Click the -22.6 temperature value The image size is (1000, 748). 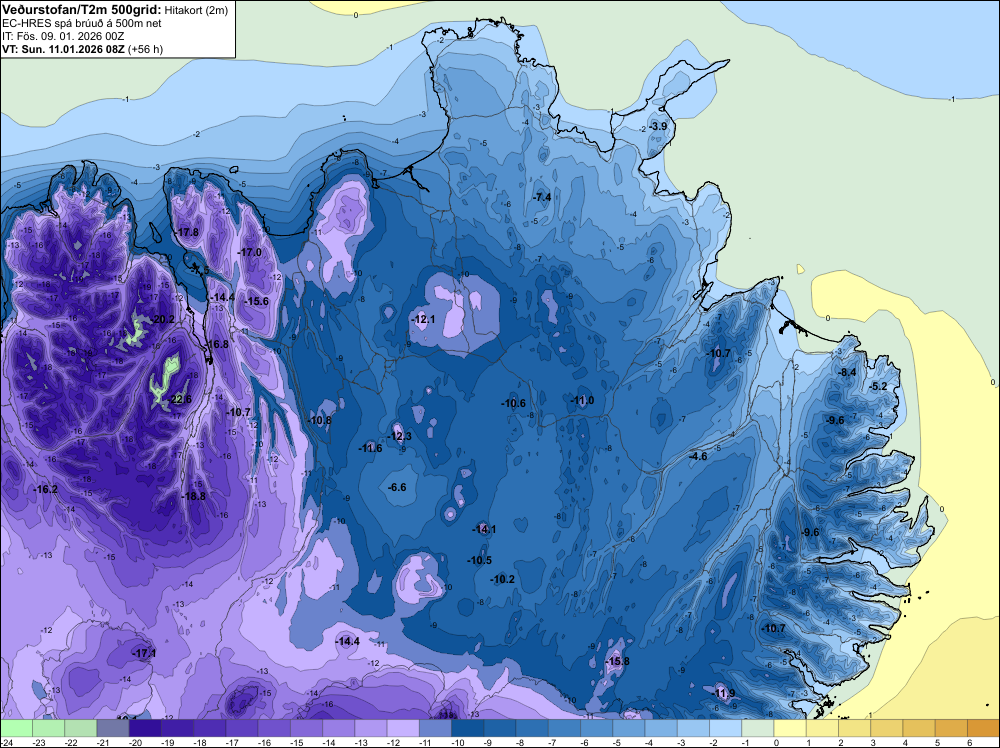pos(180,400)
